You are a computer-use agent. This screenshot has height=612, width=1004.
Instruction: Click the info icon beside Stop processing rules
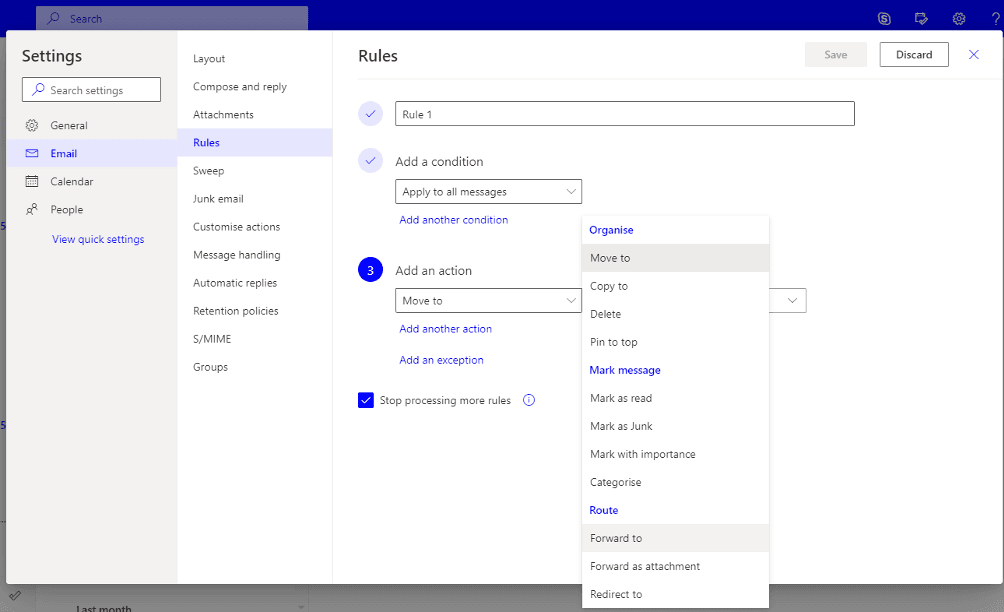[528, 399]
